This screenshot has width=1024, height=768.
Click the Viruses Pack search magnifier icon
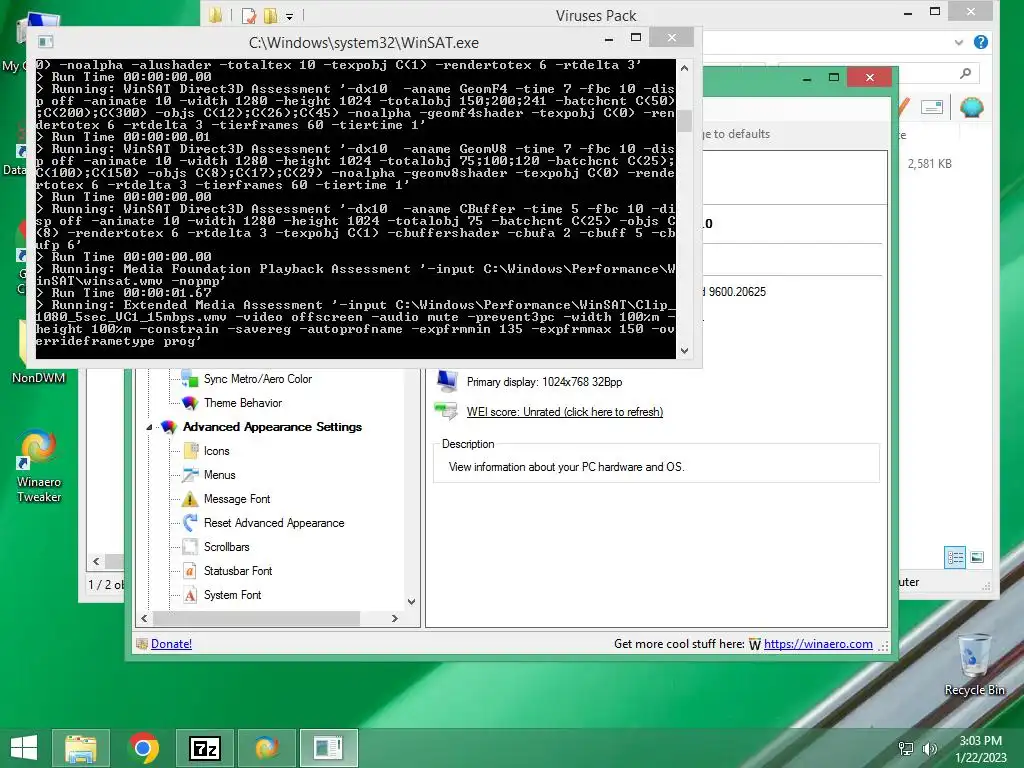click(965, 74)
